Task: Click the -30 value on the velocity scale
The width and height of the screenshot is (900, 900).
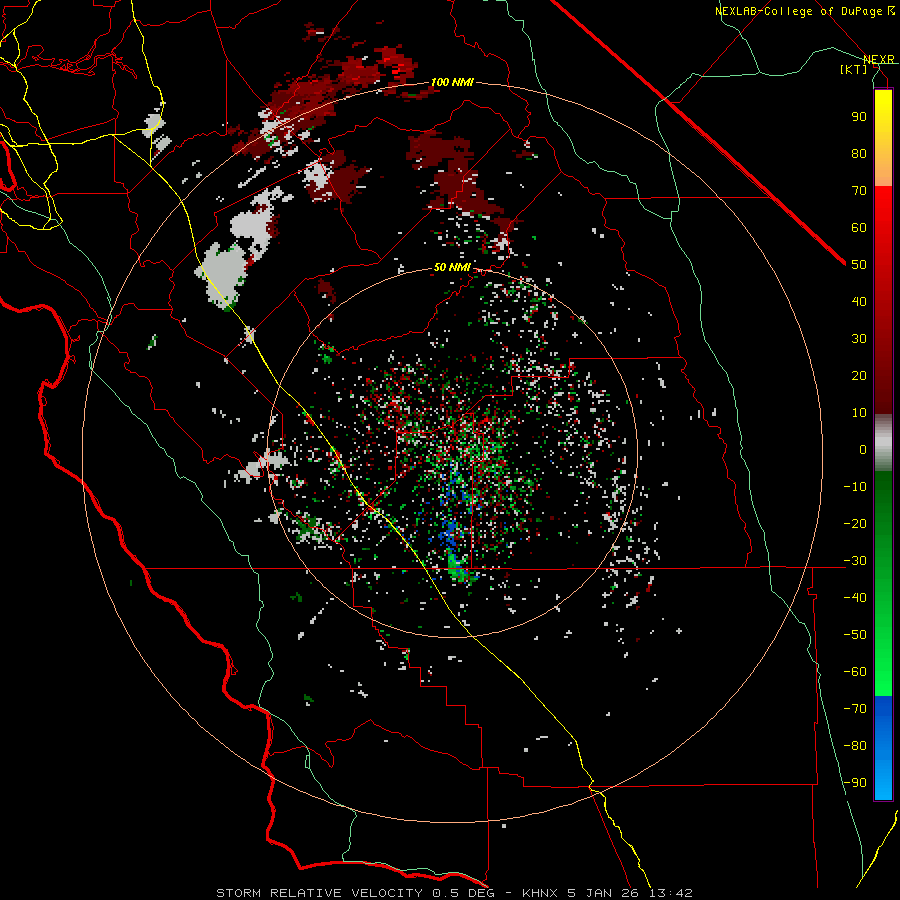Action: pyautogui.click(x=855, y=561)
